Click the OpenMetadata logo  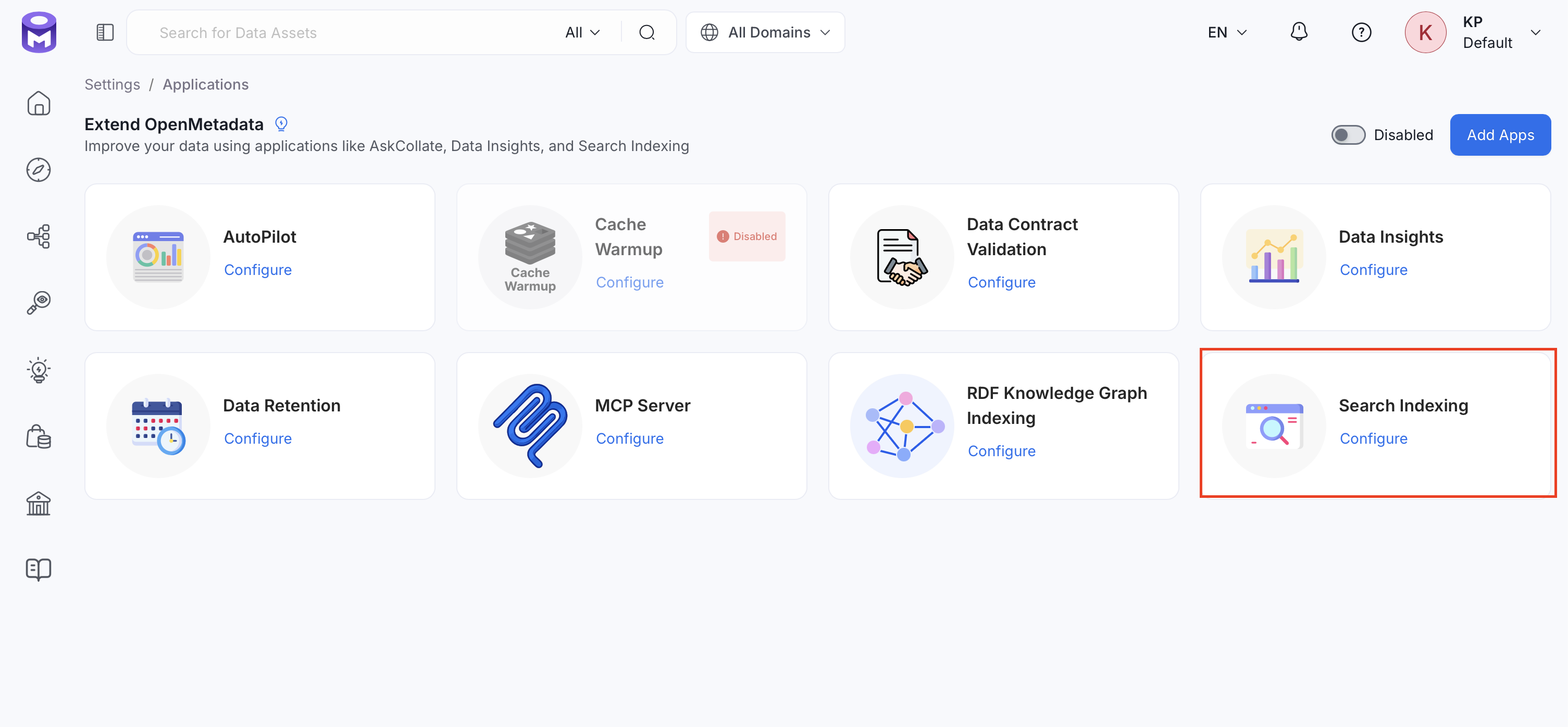pos(39,32)
